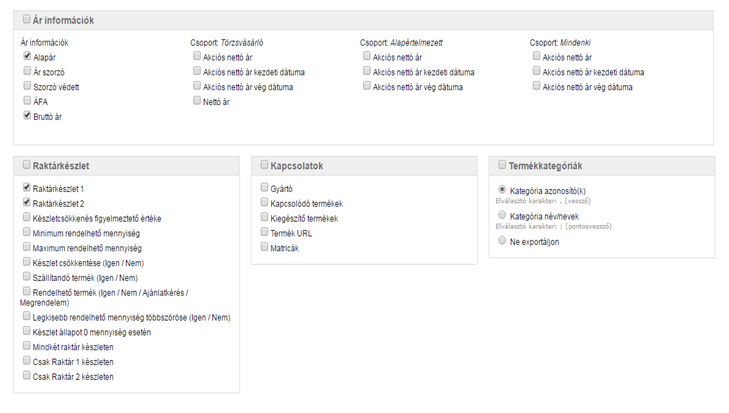Tick the ÁFA checkbox
729x413 pixels.
[x=27, y=100]
